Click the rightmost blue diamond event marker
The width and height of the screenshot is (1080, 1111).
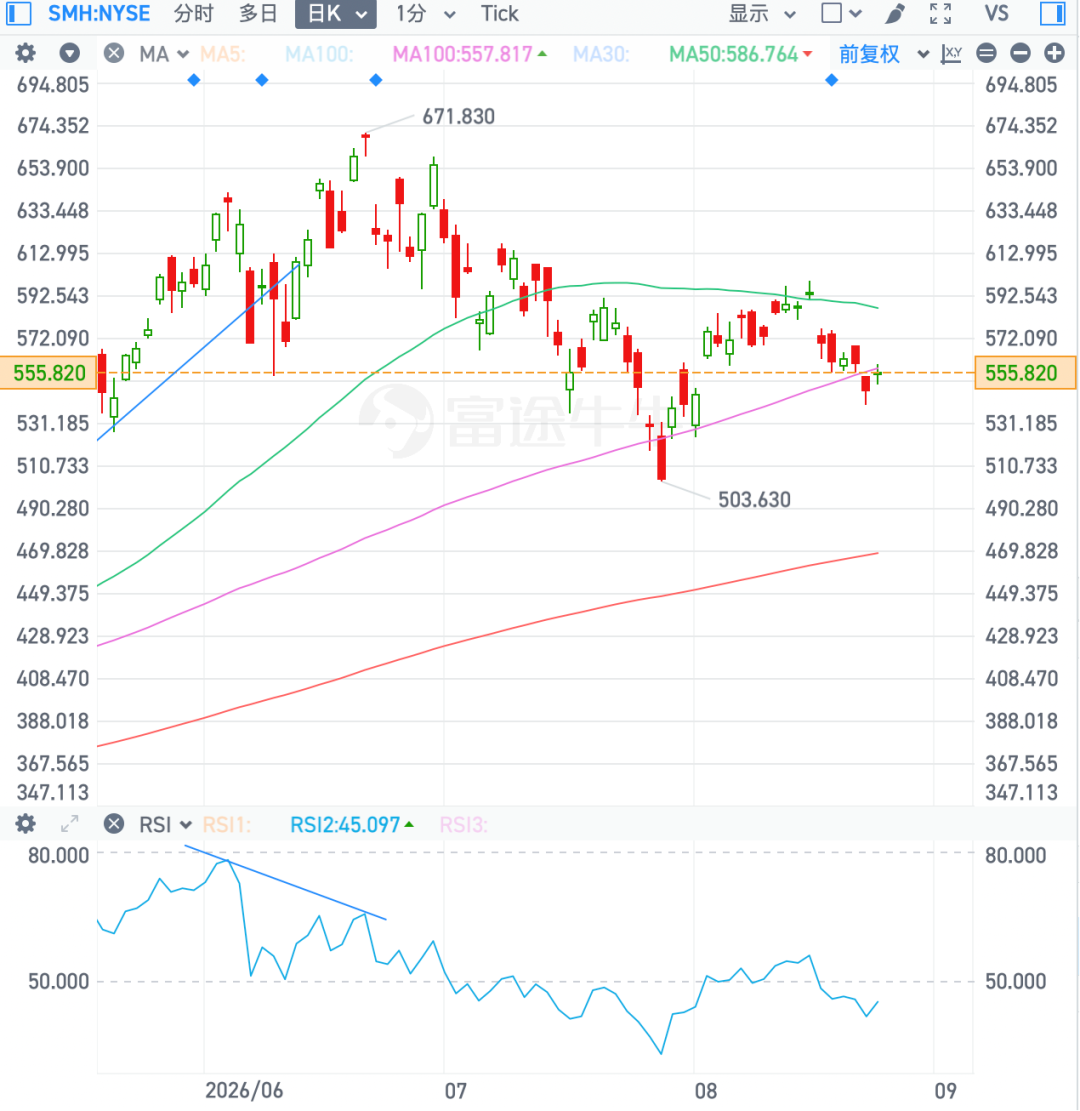click(832, 80)
